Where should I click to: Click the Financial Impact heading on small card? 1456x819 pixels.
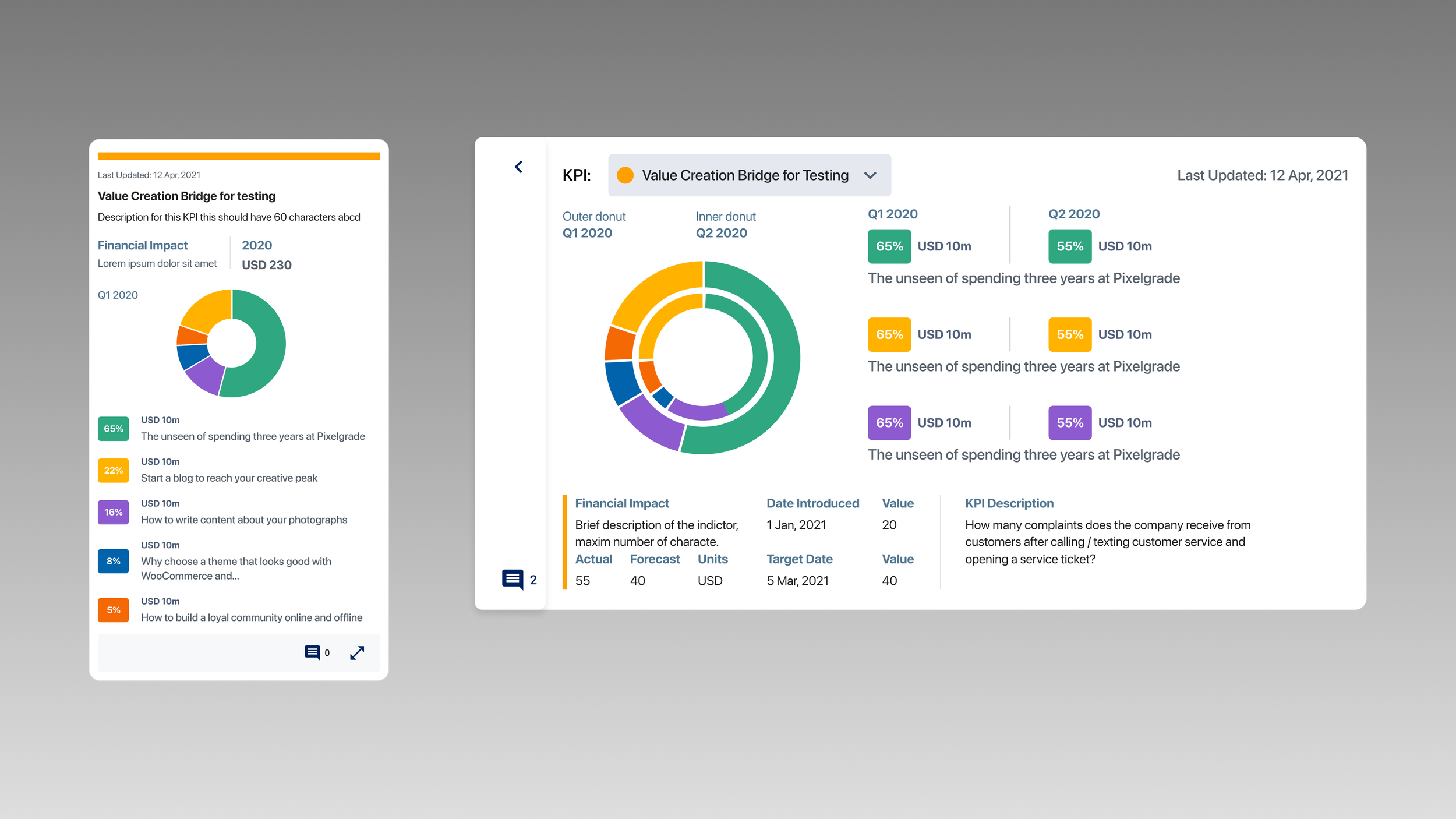point(143,245)
